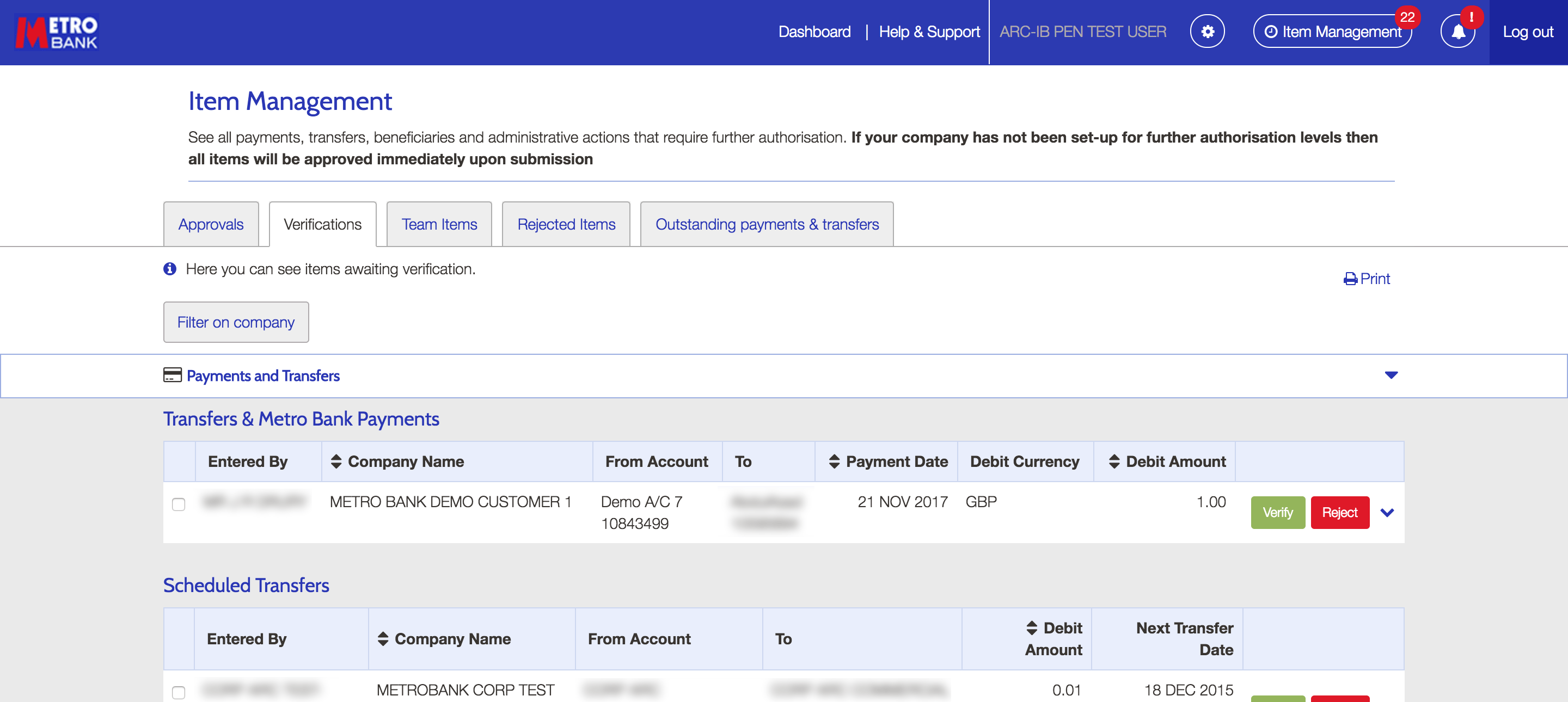Tick the METRO BANK DEMO CUSTOMER 1 row checkbox
This screenshot has width=1568, height=702.
click(179, 504)
